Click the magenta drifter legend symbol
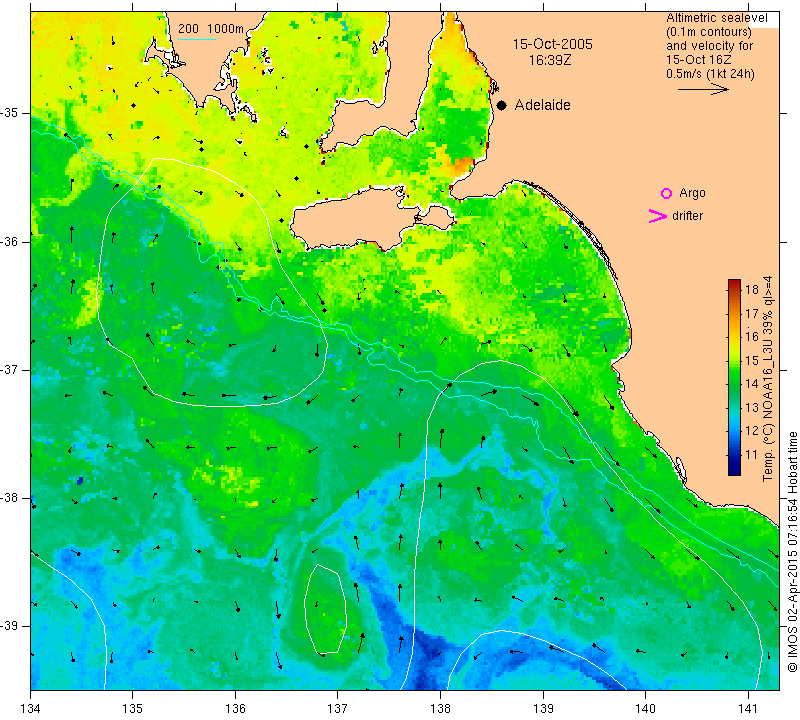 pyautogui.click(x=658, y=216)
